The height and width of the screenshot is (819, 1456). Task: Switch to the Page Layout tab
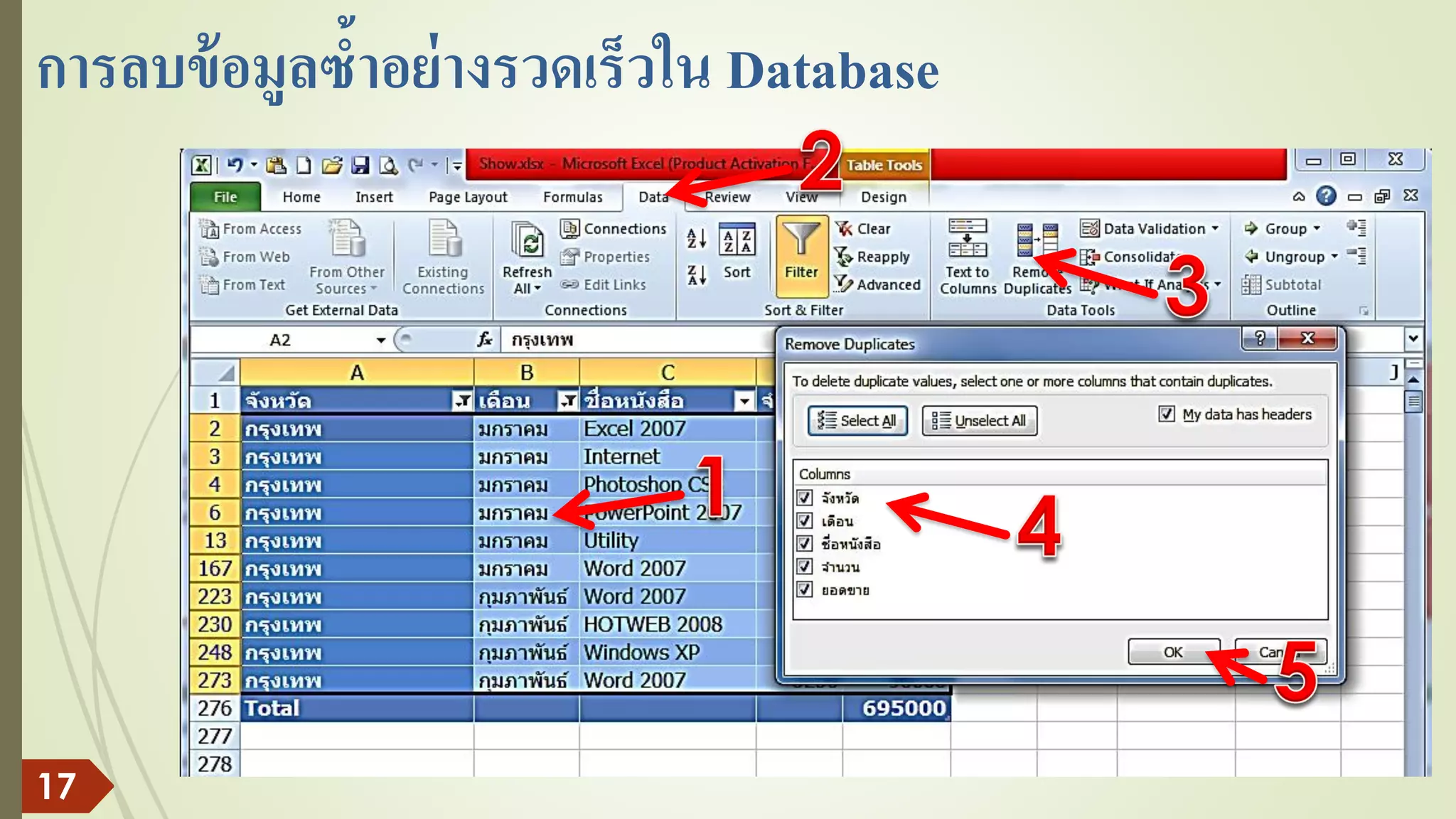point(468,197)
